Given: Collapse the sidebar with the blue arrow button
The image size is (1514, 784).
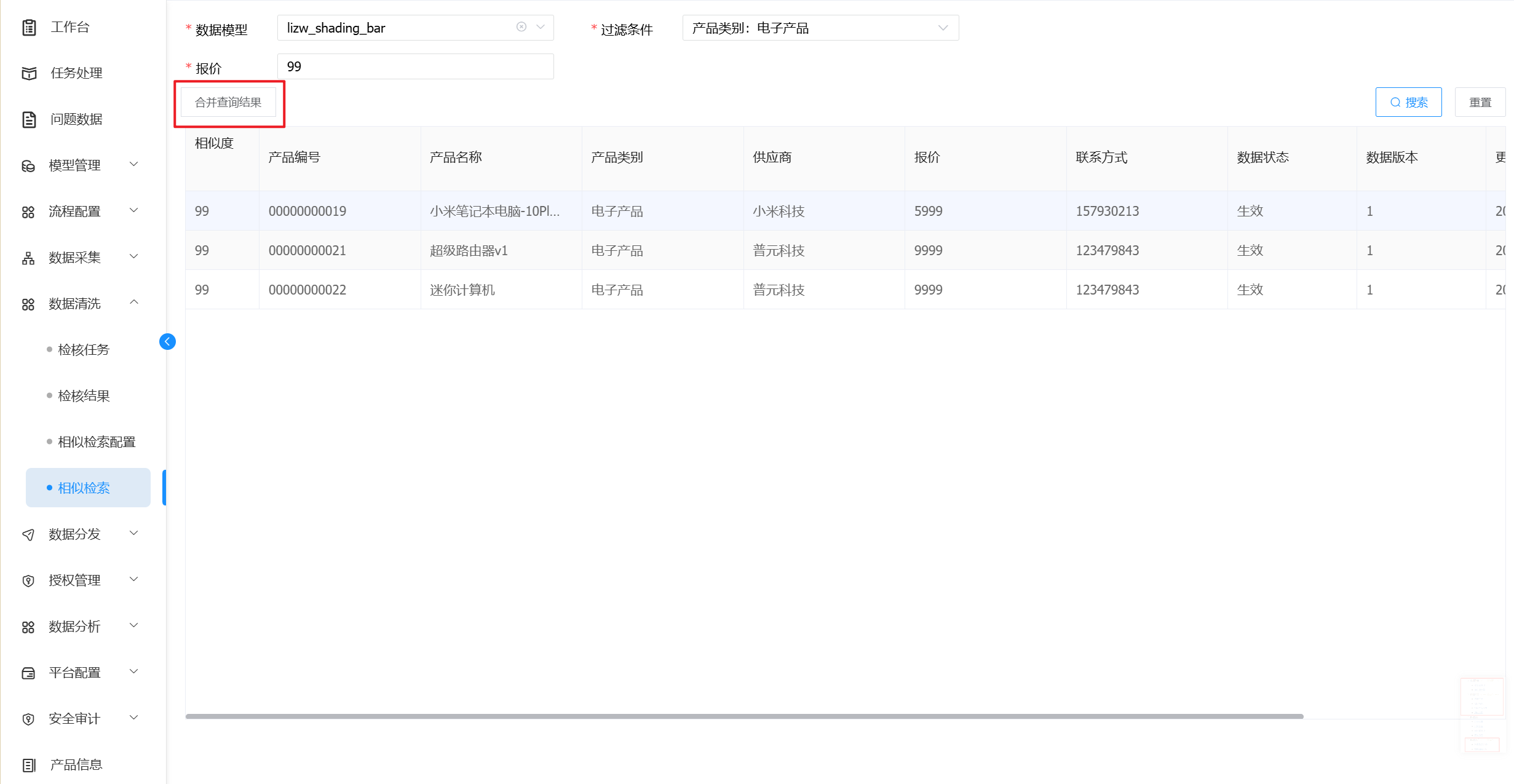Looking at the screenshot, I should 167,341.
